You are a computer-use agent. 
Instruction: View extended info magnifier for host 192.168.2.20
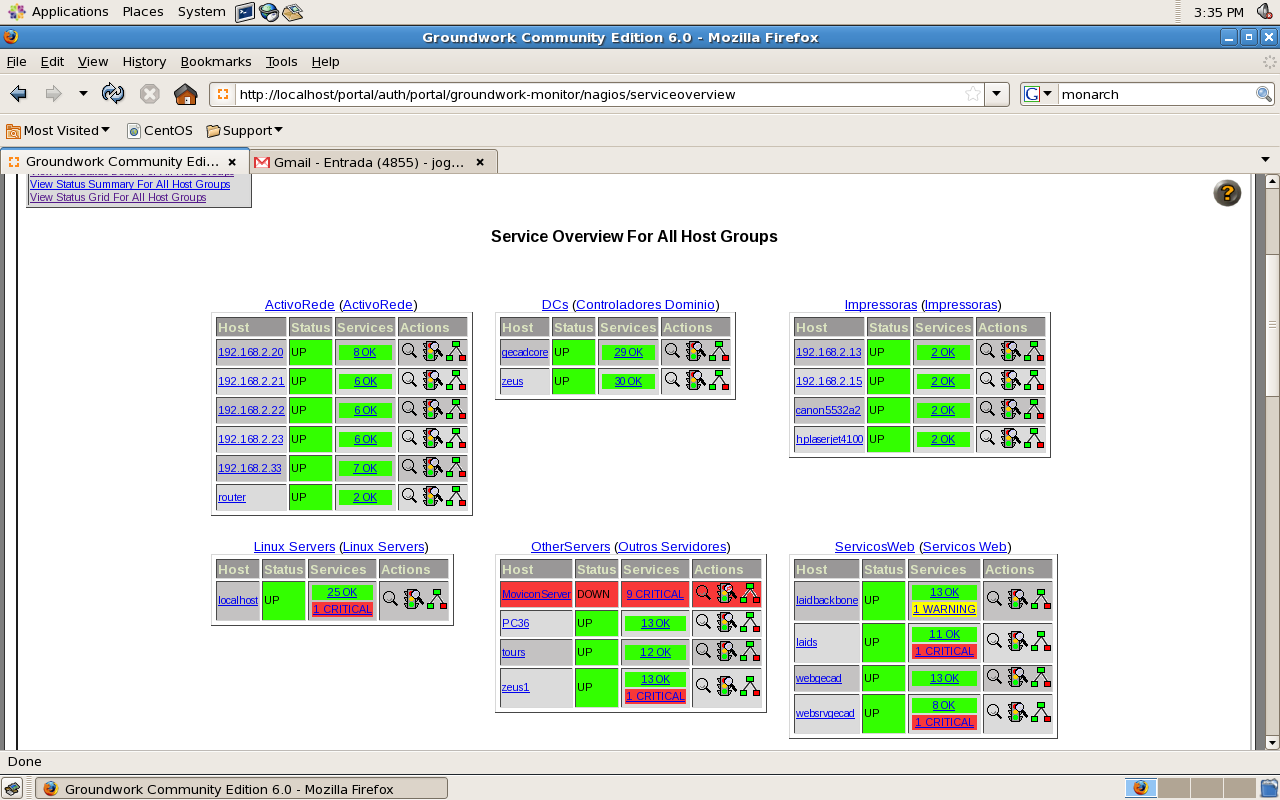tap(409, 351)
